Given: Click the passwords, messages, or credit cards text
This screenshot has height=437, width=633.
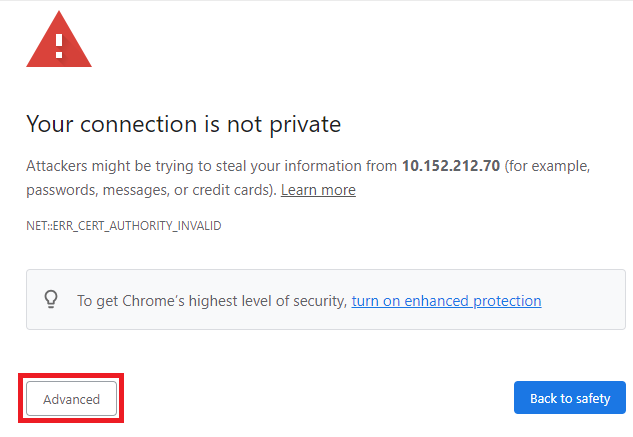Looking at the screenshot, I should [151, 190].
